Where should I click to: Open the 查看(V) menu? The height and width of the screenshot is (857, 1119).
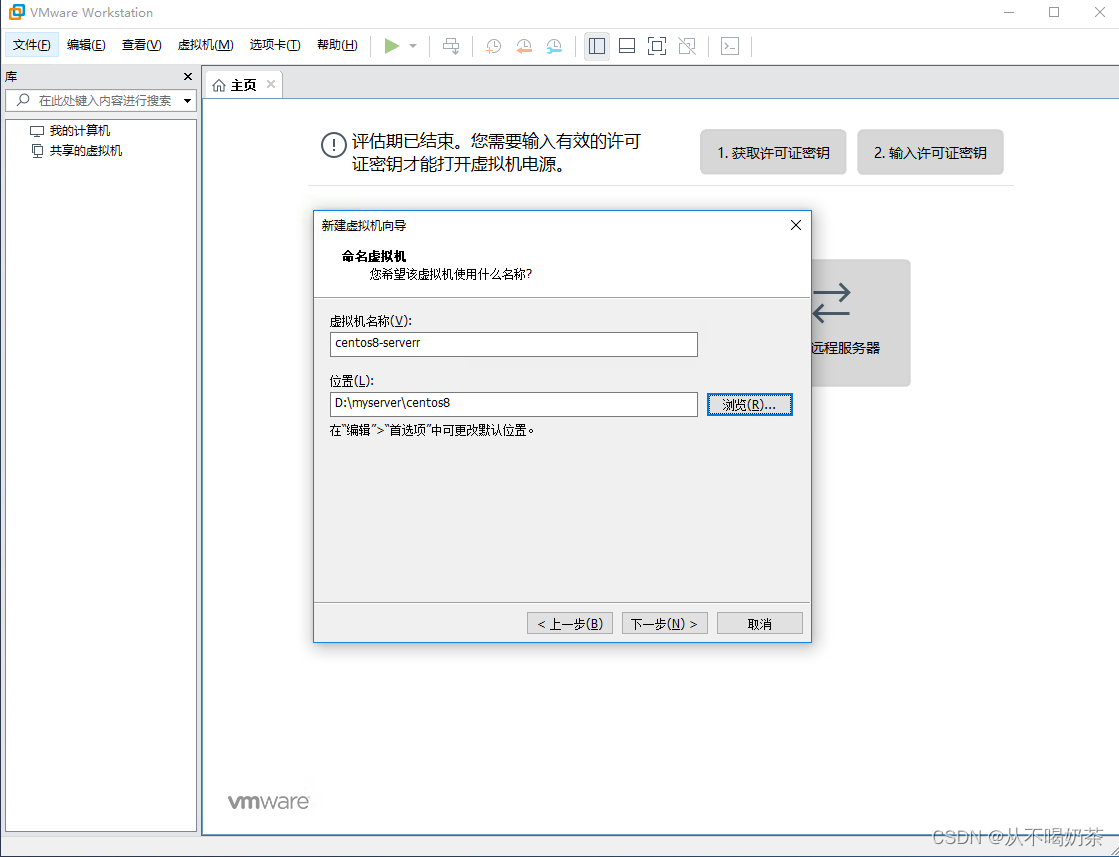[x=141, y=45]
